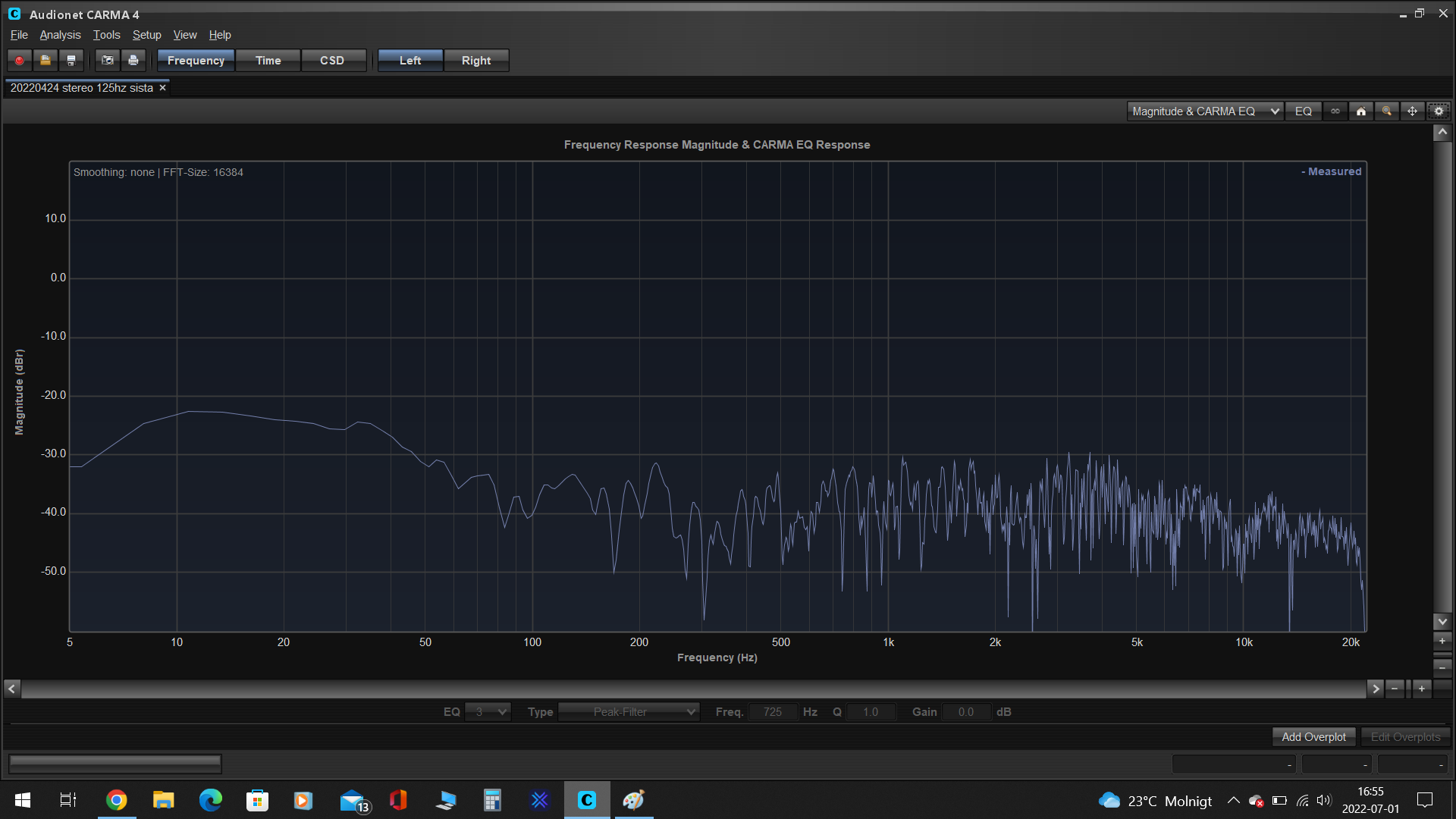Switch to the Time view

tap(268, 61)
